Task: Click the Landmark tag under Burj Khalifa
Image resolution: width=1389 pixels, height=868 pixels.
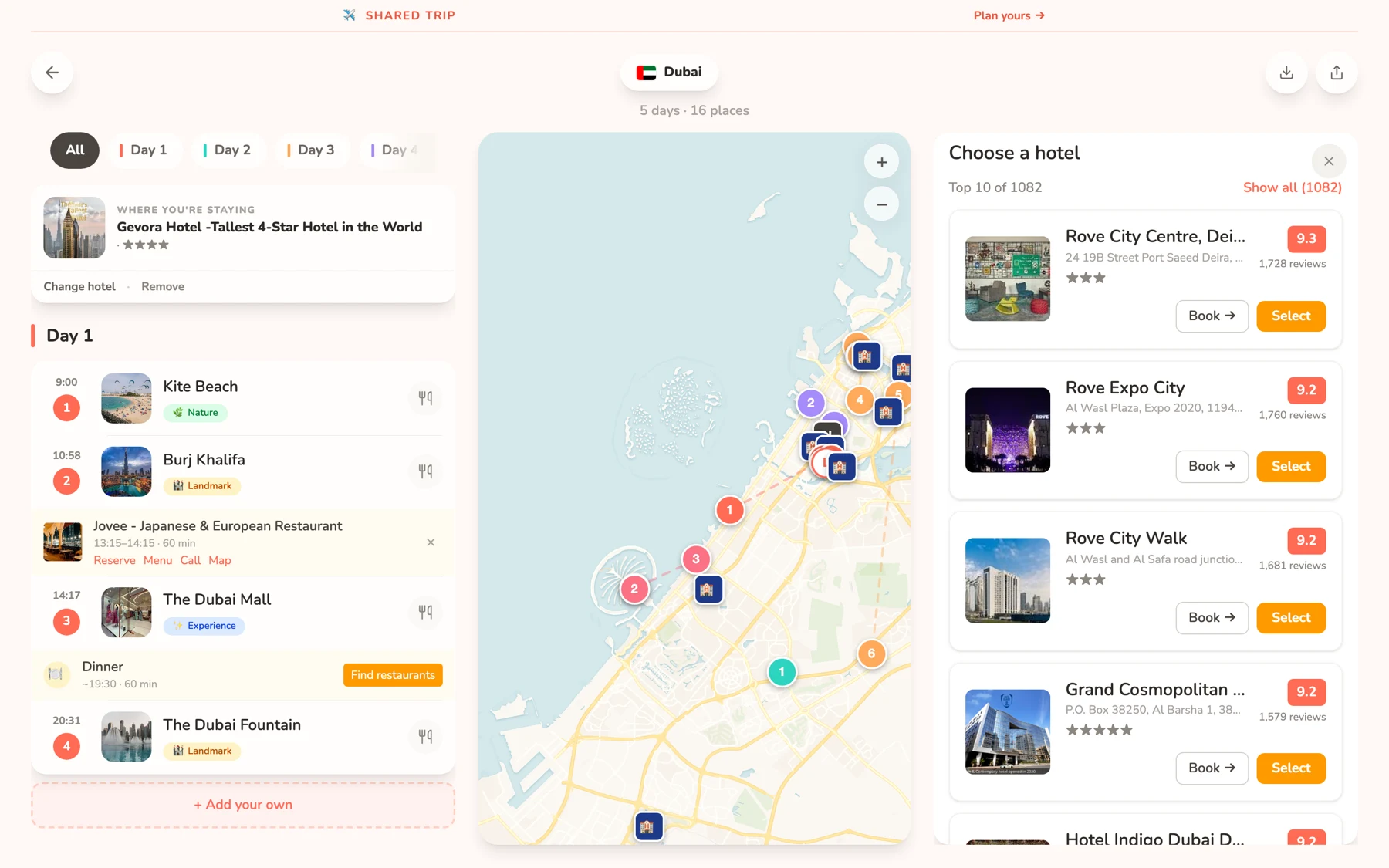Action: click(202, 486)
